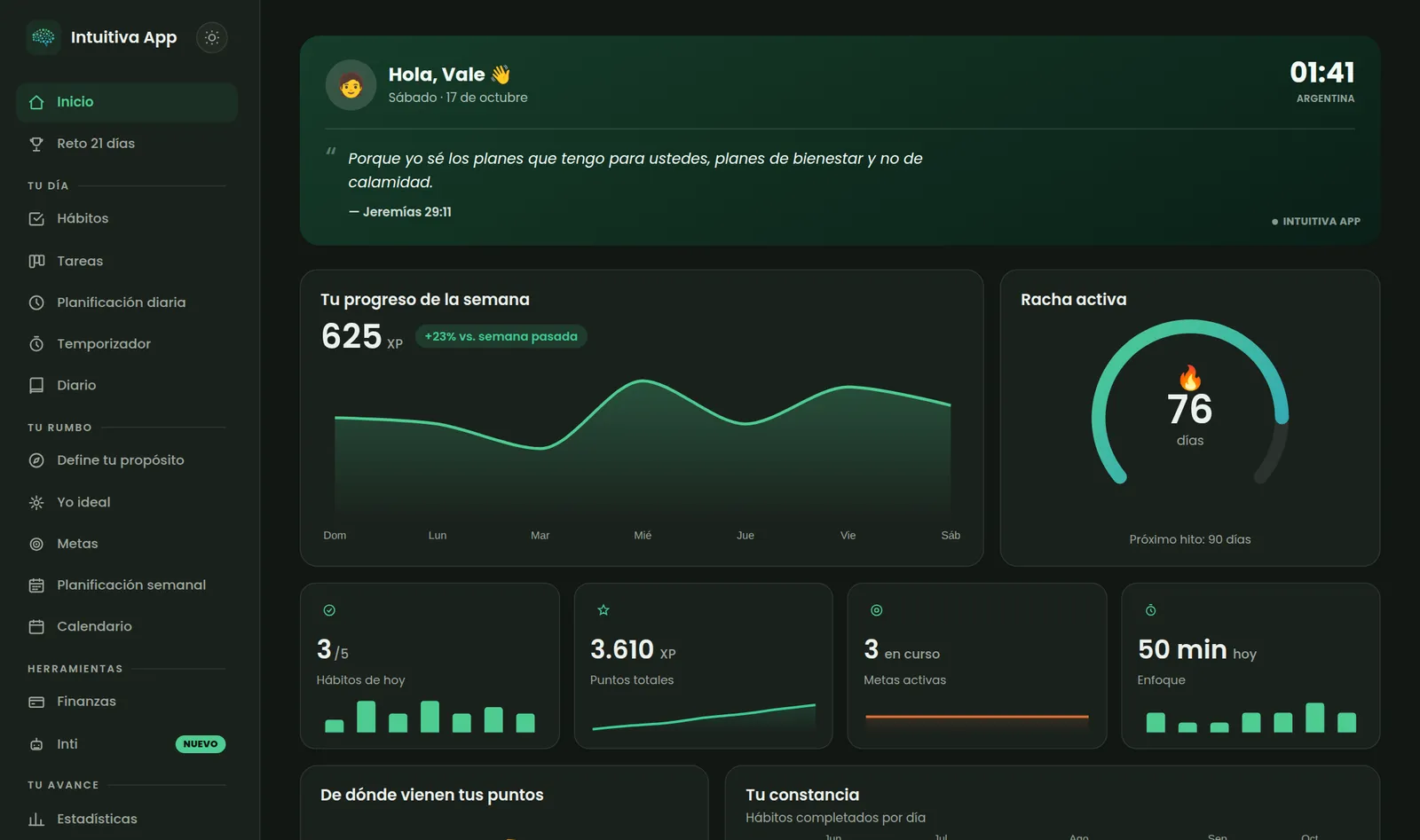1420x840 pixels.
Task: Click the Reto 21 días trophy icon
Action: [36, 144]
